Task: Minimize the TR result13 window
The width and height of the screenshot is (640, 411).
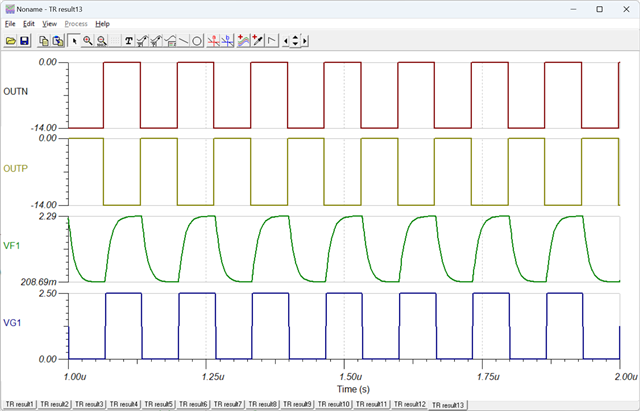Action: [x=573, y=9]
